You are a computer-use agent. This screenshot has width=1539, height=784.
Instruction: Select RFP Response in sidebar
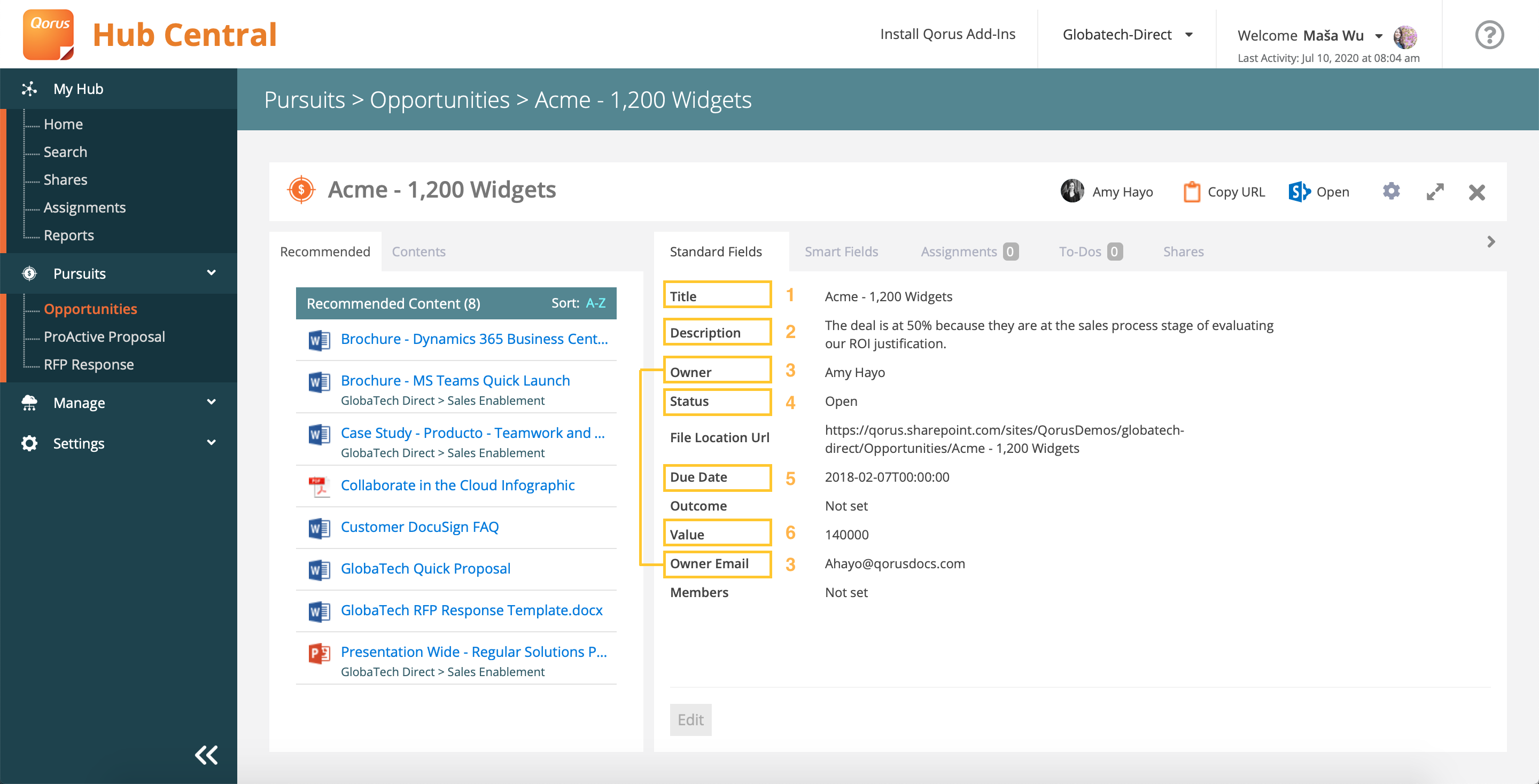88,364
